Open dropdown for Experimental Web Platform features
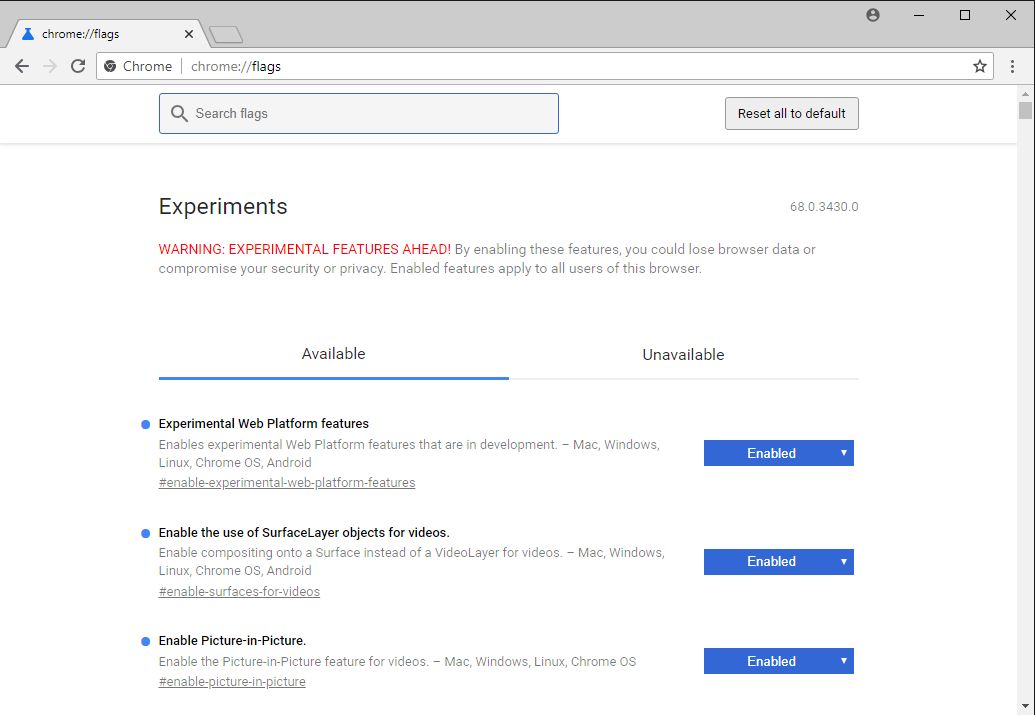The height and width of the screenshot is (715, 1035). 778,453
